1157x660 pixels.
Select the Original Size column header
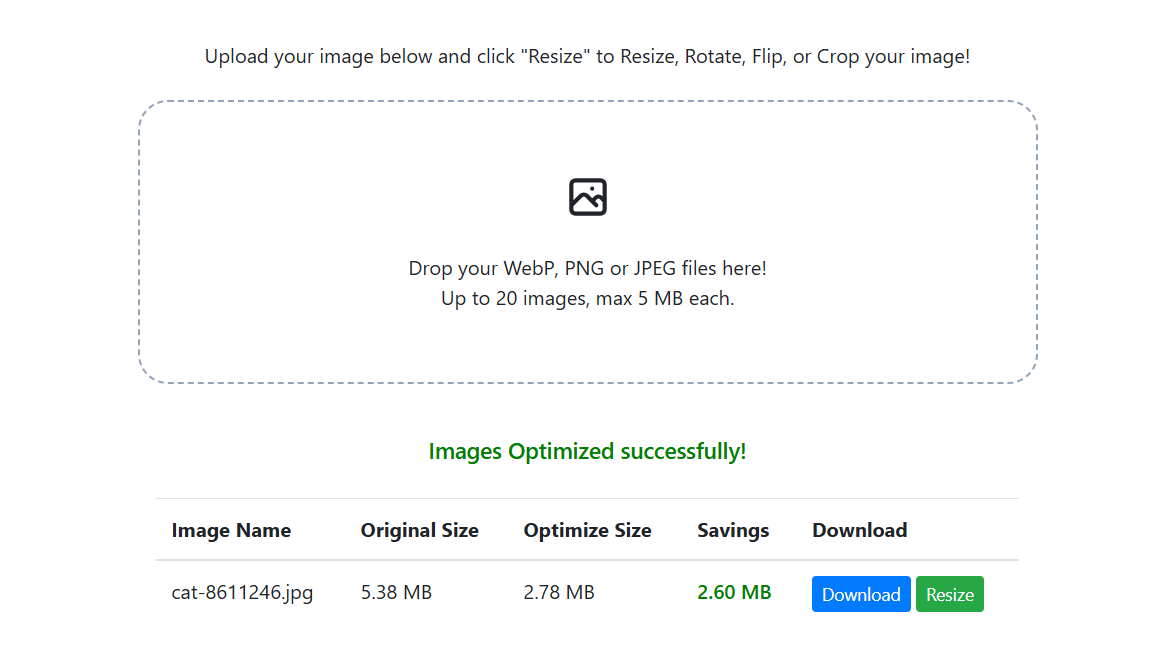(x=419, y=530)
